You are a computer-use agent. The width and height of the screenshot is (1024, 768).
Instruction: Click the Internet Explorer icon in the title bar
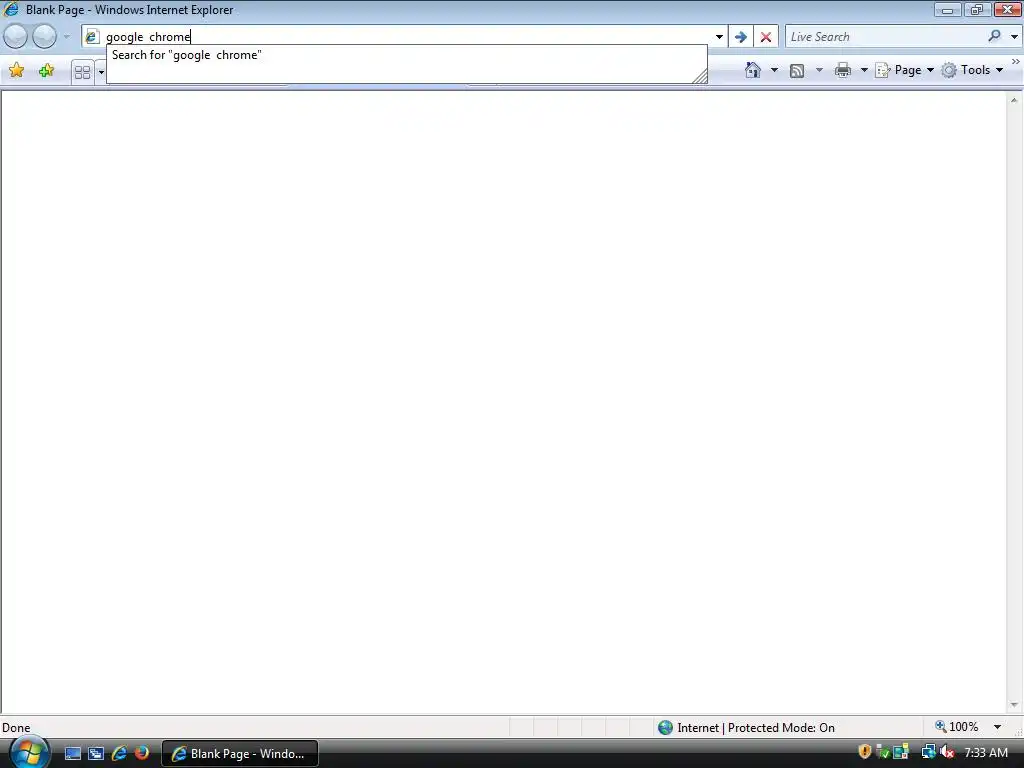(11, 9)
